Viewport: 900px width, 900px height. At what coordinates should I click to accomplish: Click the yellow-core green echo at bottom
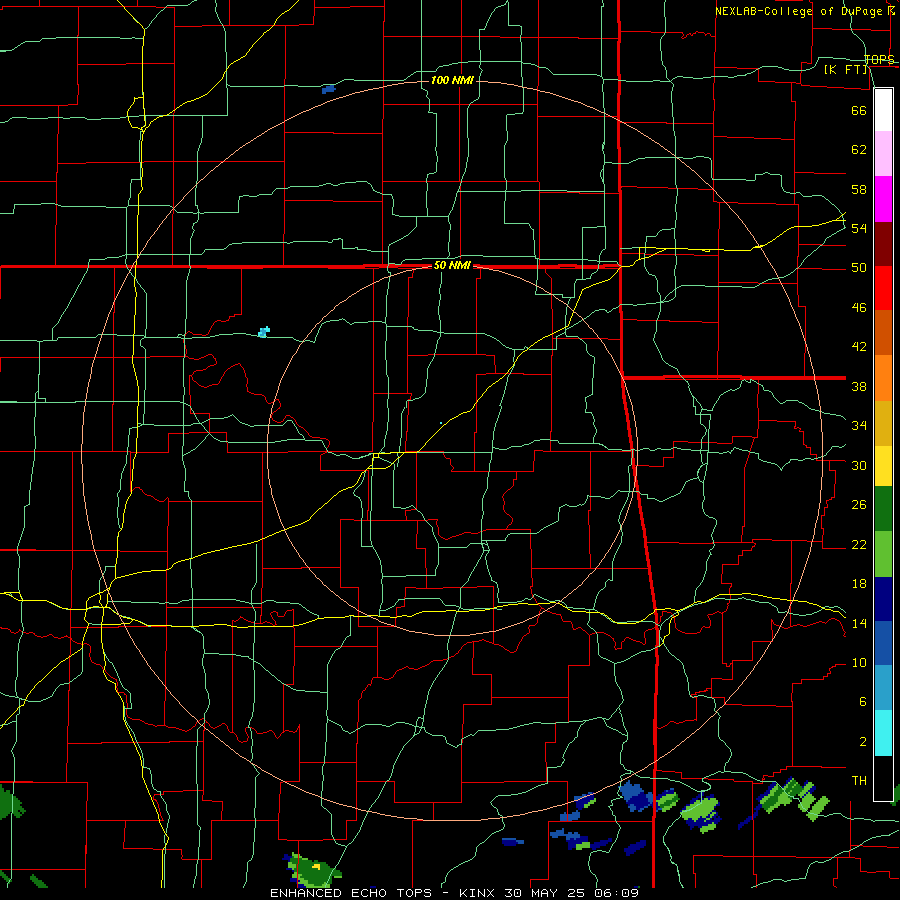313,868
